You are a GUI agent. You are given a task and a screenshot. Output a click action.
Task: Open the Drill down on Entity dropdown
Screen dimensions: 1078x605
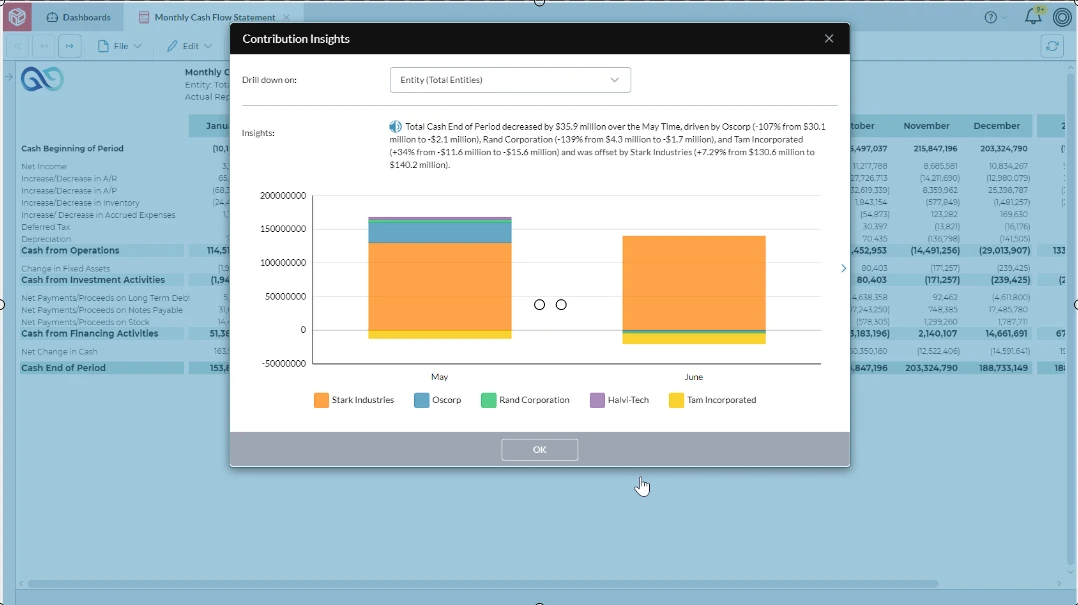pos(510,80)
